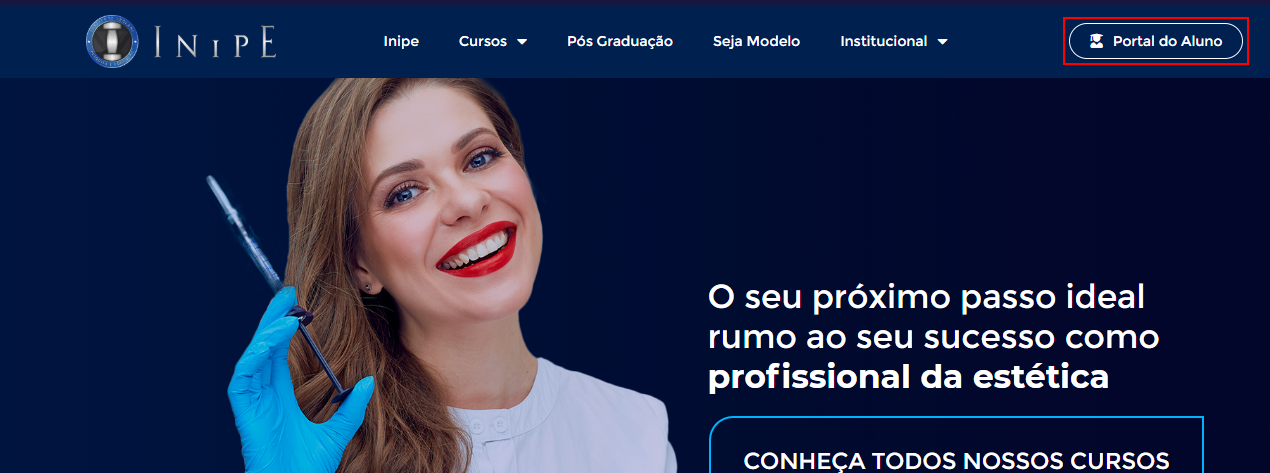
Task: Open the Cursos menu label
Action: coord(483,41)
